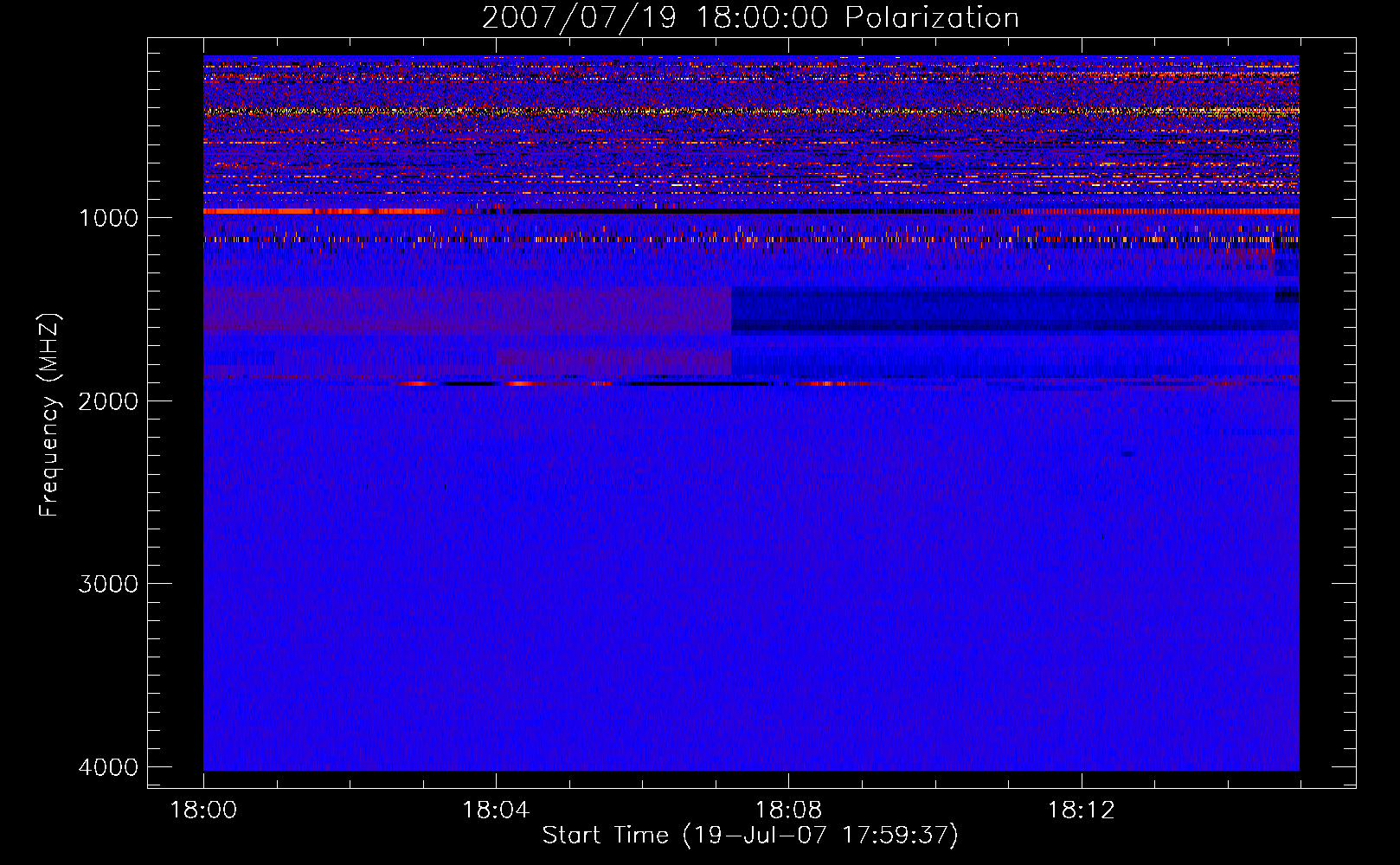Click the 'Frequency (MHZ)' y-axis label
This screenshot has height=865, width=1400.
49,415
